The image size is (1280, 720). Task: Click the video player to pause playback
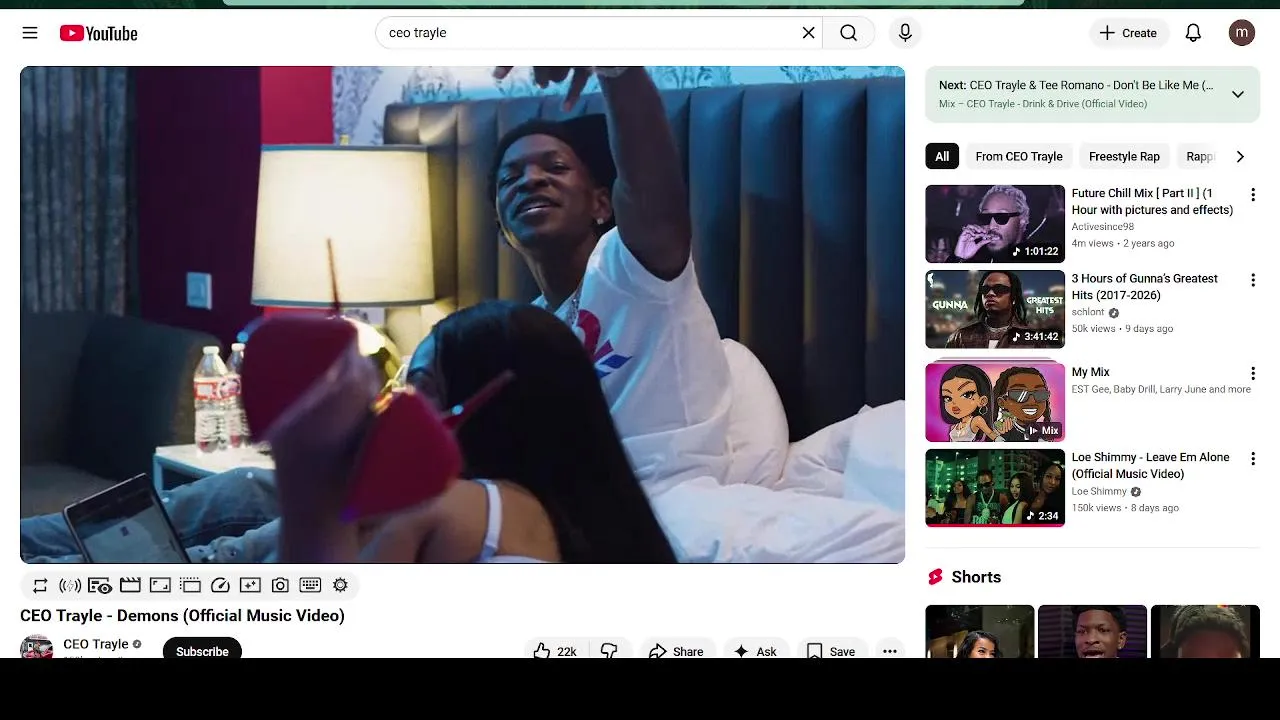click(x=462, y=315)
